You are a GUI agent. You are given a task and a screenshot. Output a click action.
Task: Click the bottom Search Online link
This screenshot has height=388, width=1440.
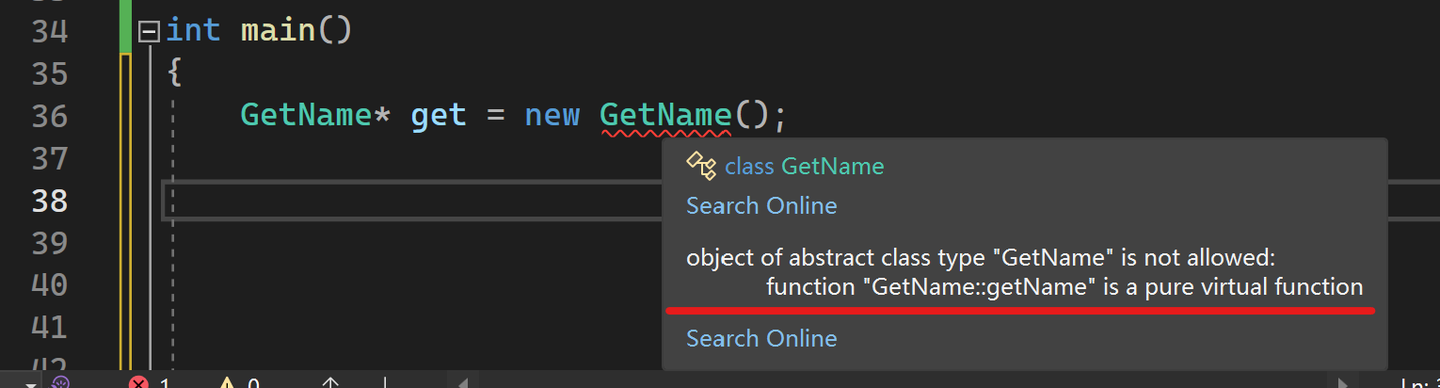pos(761,339)
